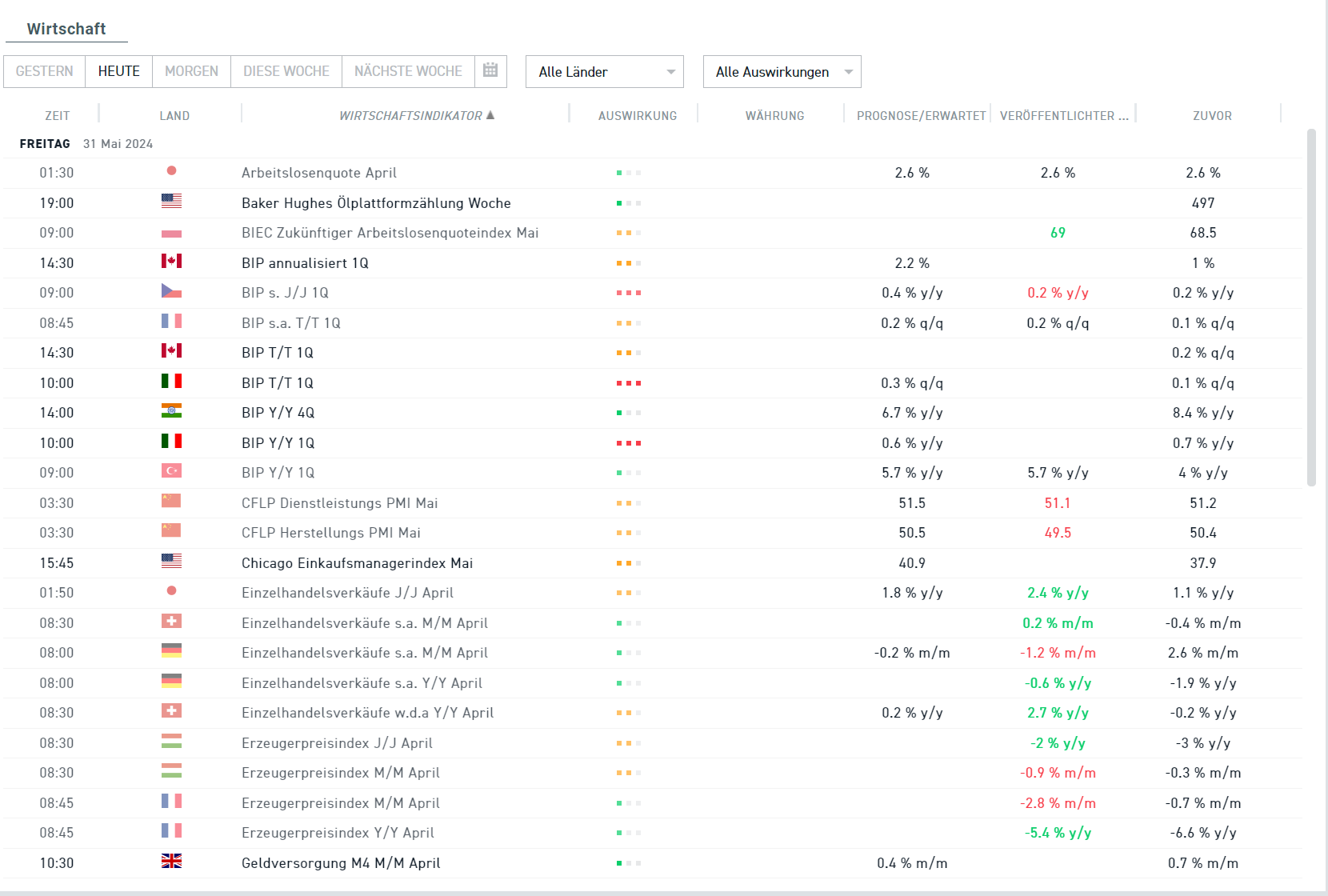Open the Alle Länder dropdown

604,72
